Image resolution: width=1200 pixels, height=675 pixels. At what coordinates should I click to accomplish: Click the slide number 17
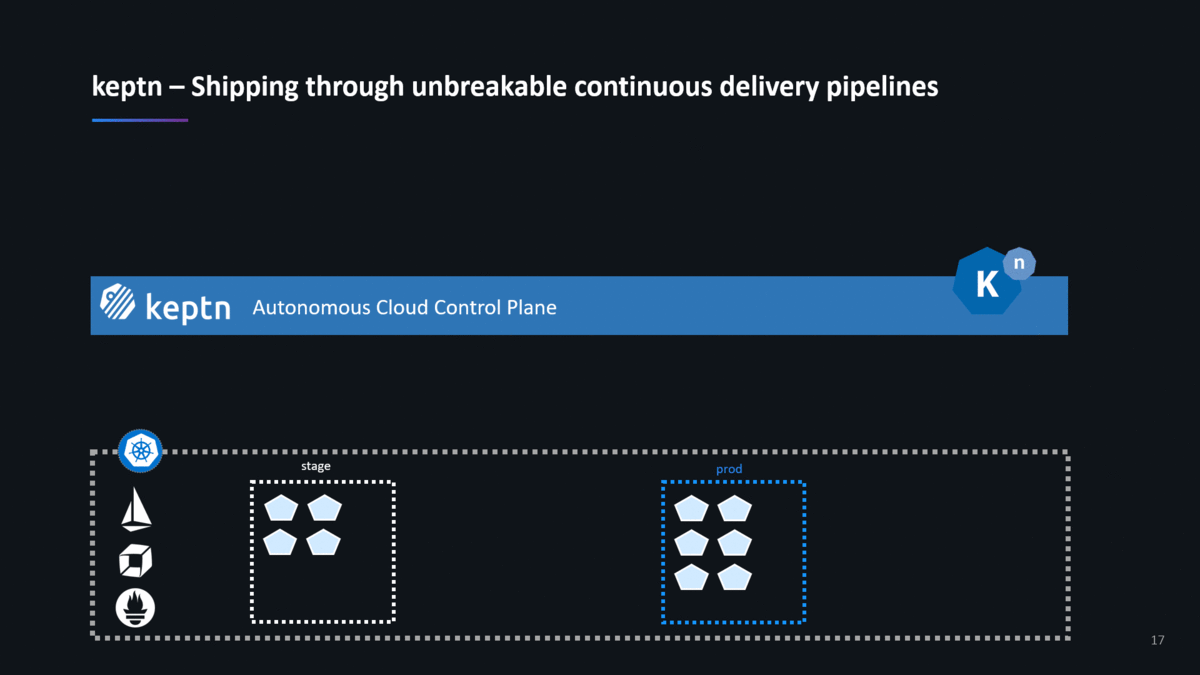click(1158, 640)
